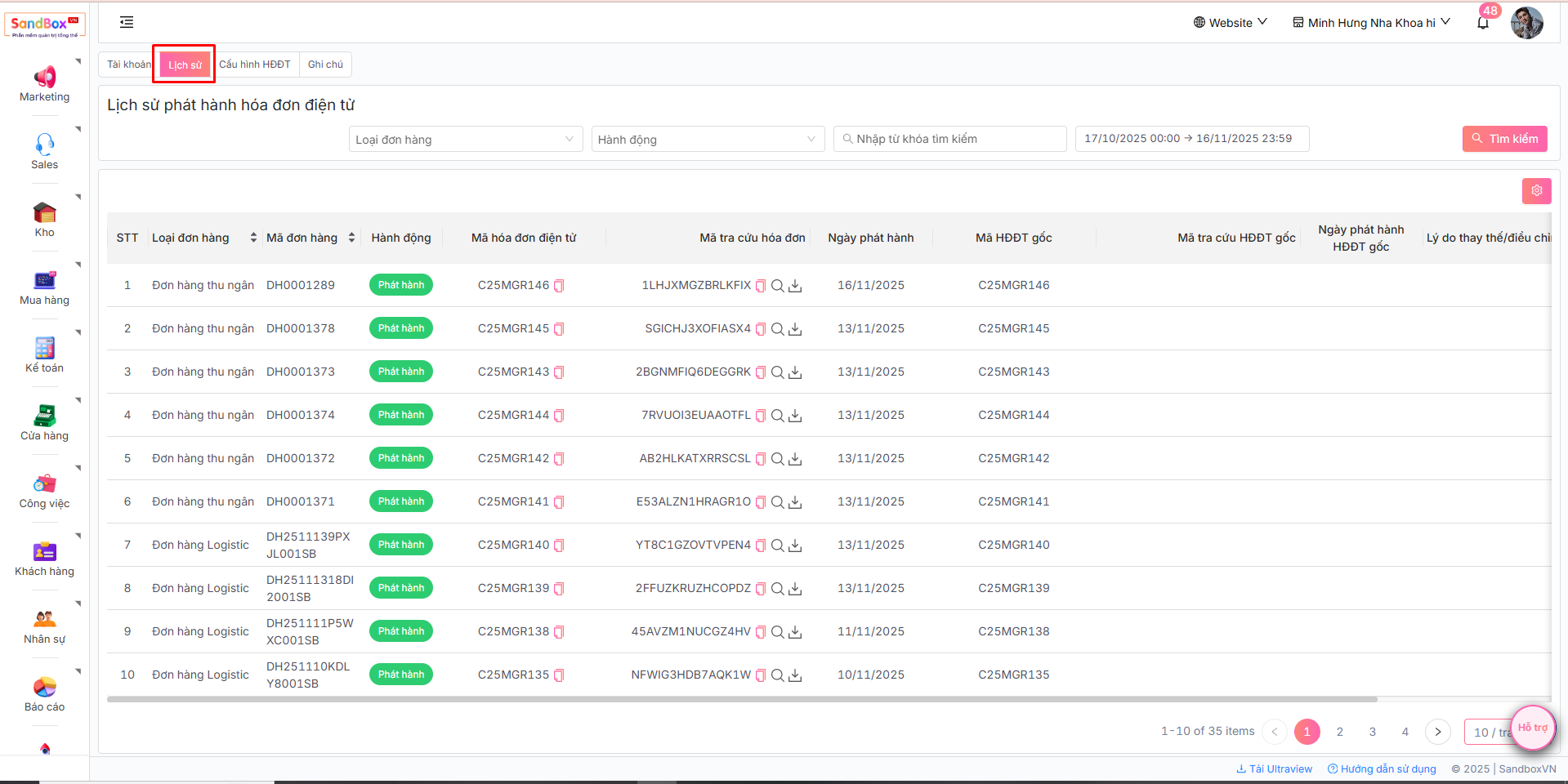Switch to the Cấu hình HĐĐT tab
This screenshot has height=784, width=1568.
click(x=255, y=65)
